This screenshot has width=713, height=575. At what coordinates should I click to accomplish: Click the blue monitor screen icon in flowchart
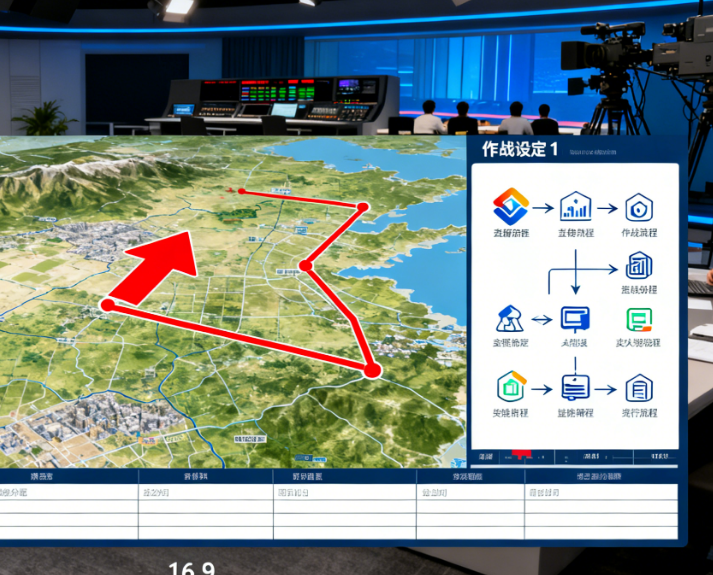pyautogui.click(x=575, y=319)
